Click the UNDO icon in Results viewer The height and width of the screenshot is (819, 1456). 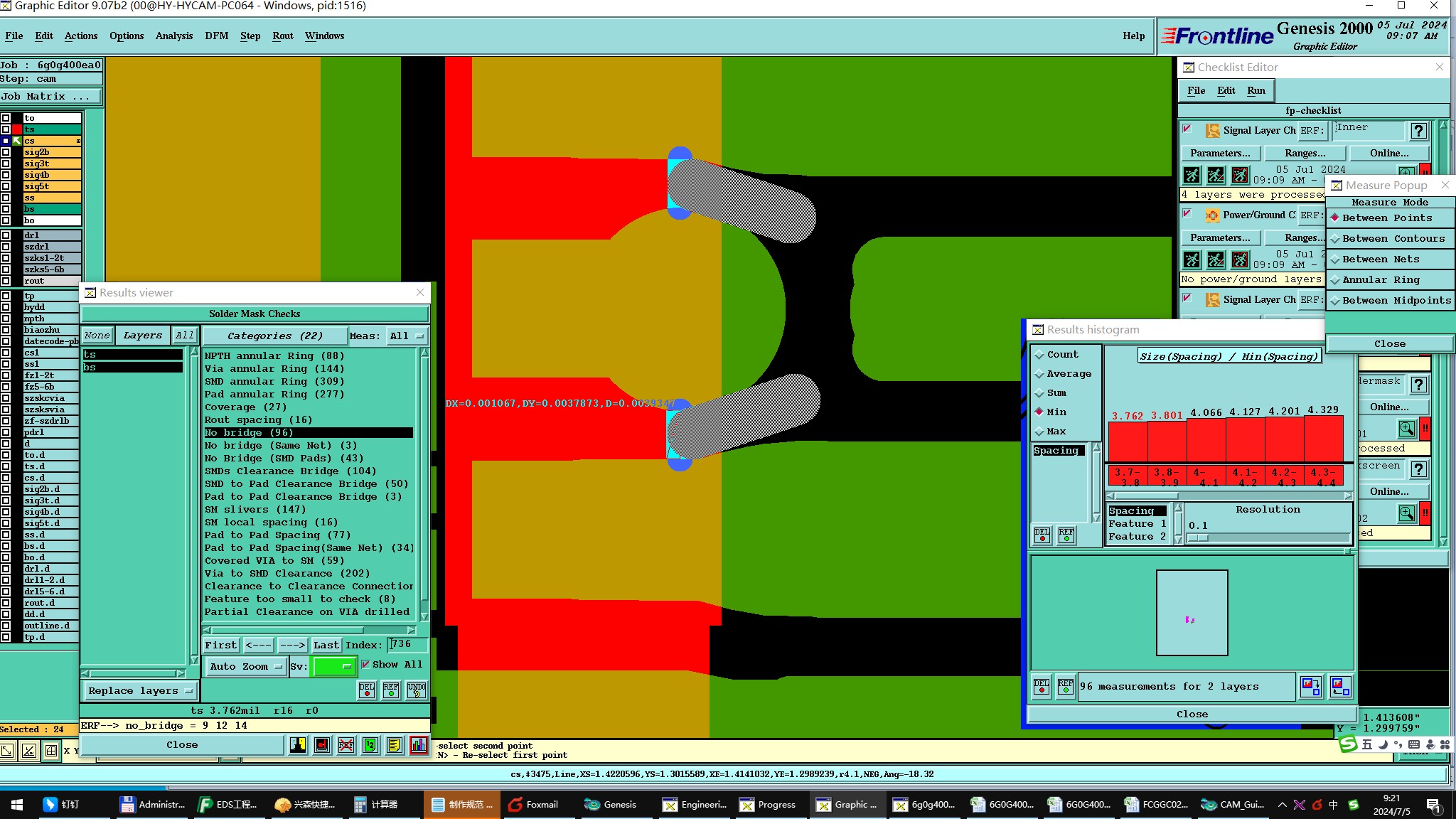(417, 690)
